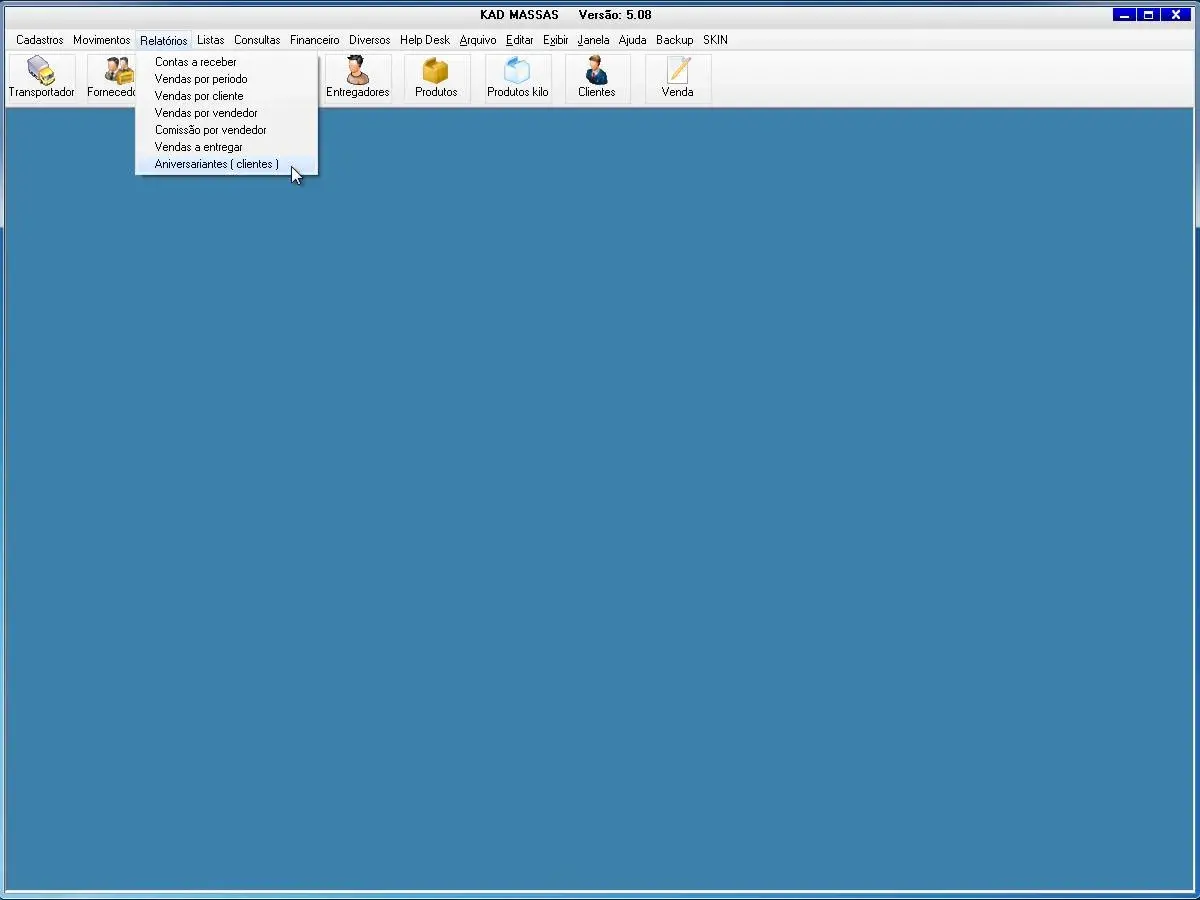The height and width of the screenshot is (900, 1200).
Task: Click the Produtos box icon
Action: [436, 78]
